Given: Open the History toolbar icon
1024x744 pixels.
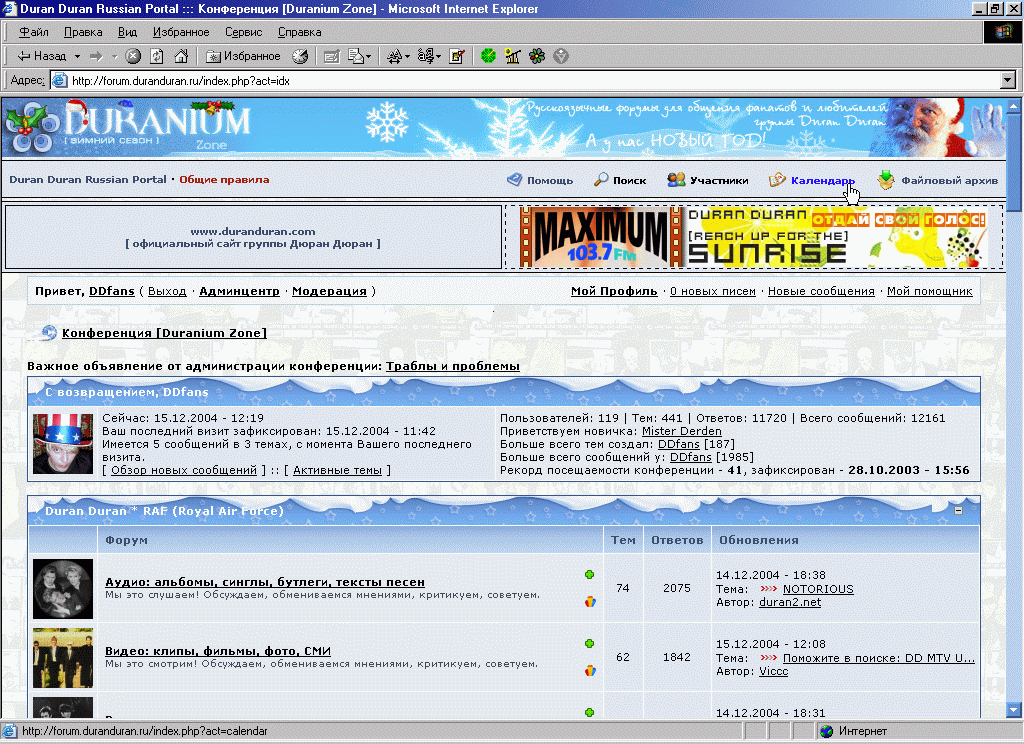Looking at the screenshot, I should tap(299, 57).
